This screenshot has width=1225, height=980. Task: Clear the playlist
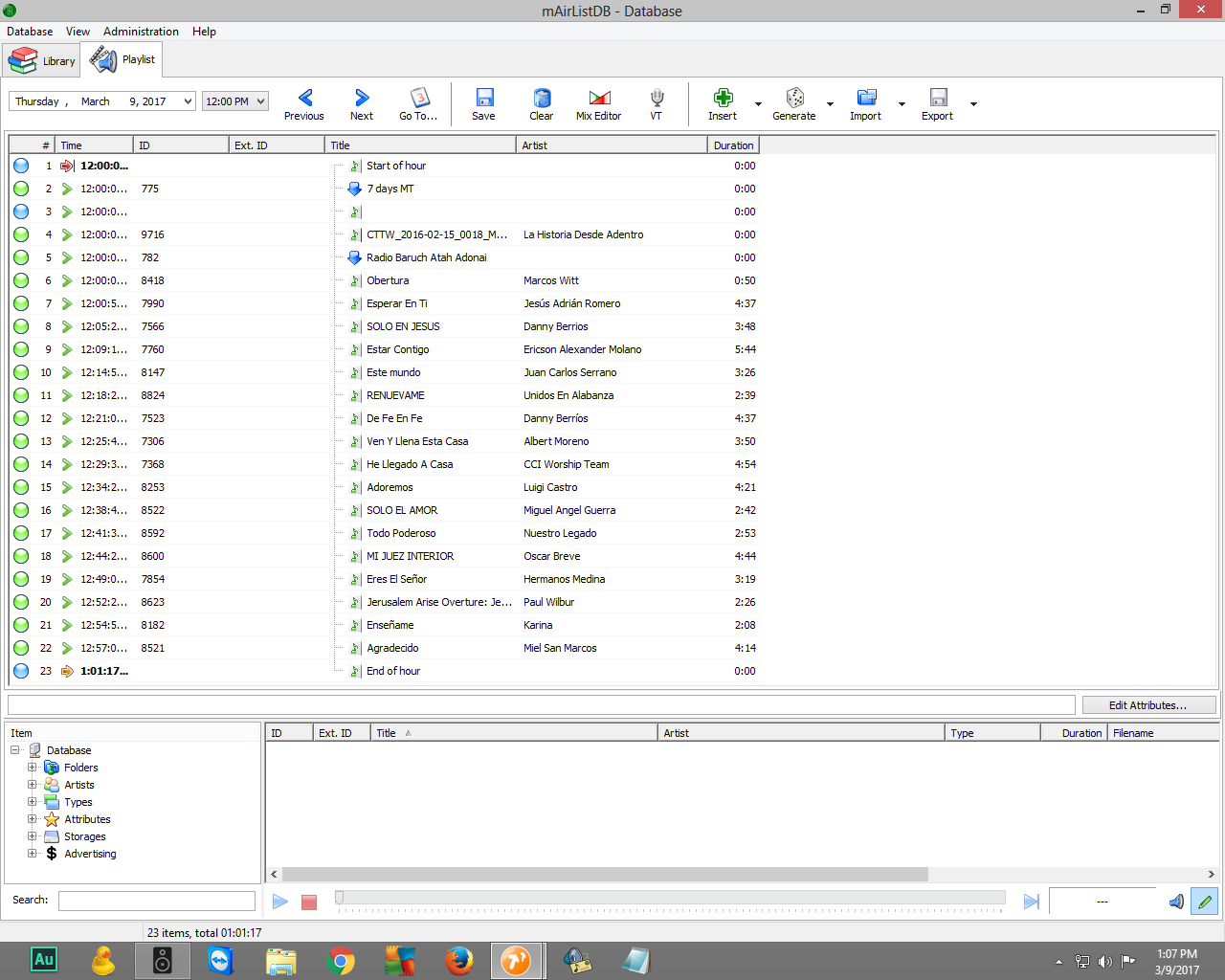tap(542, 104)
